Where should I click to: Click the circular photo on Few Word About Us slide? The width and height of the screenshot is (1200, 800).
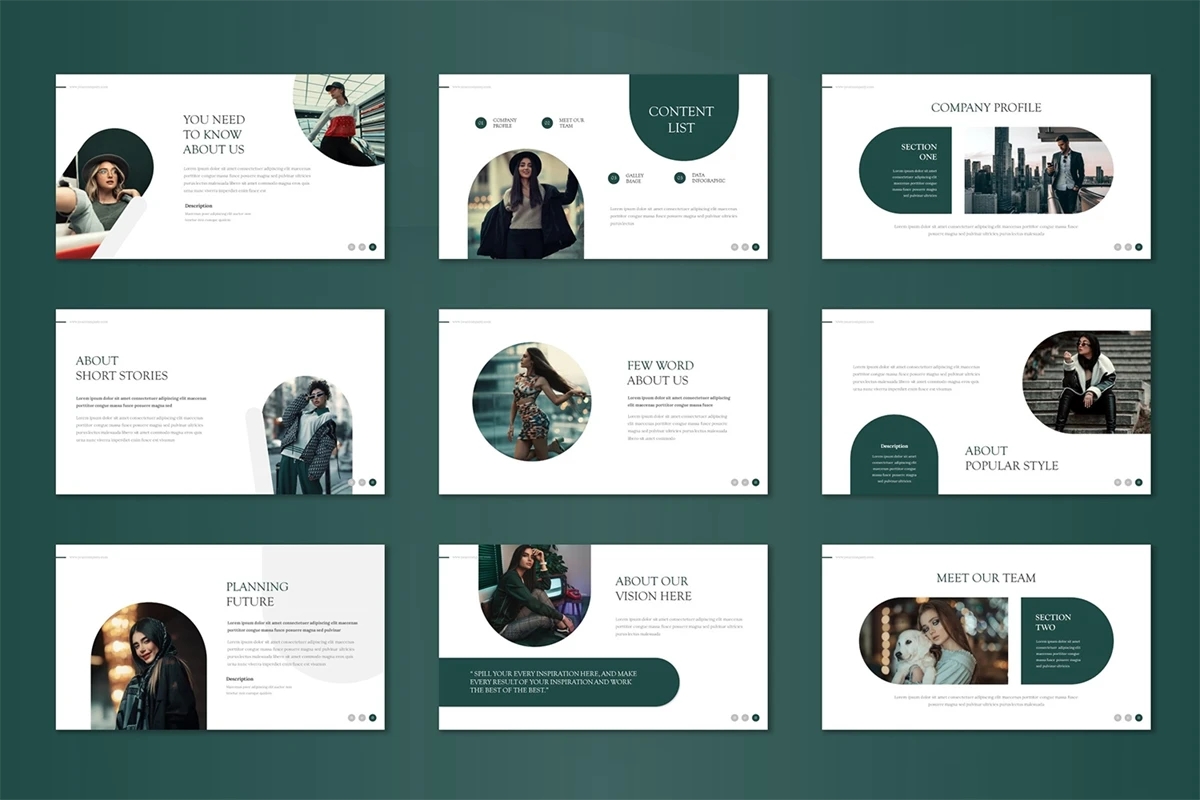[531, 401]
